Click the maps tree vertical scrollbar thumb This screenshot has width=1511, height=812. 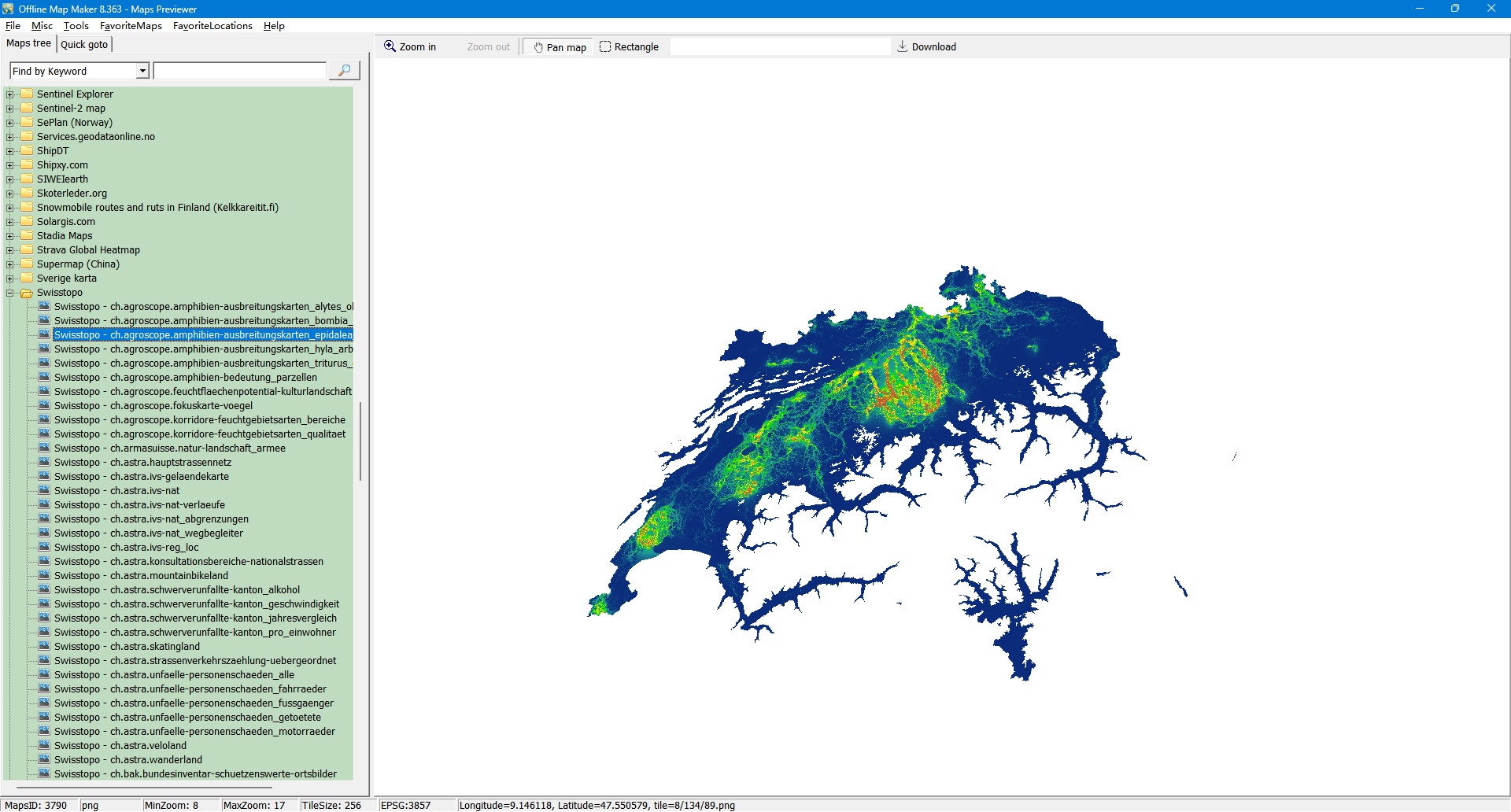(x=360, y=441)
